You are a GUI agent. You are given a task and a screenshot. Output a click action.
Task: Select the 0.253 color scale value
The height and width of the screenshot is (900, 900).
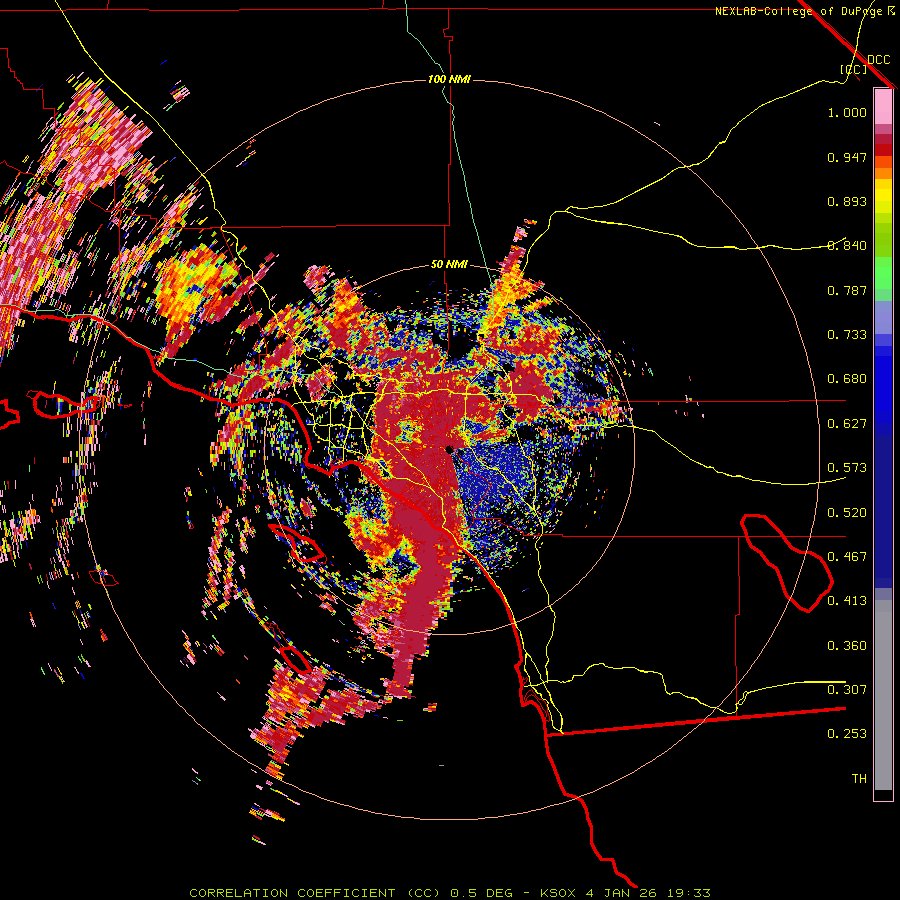tap(847, 734)
